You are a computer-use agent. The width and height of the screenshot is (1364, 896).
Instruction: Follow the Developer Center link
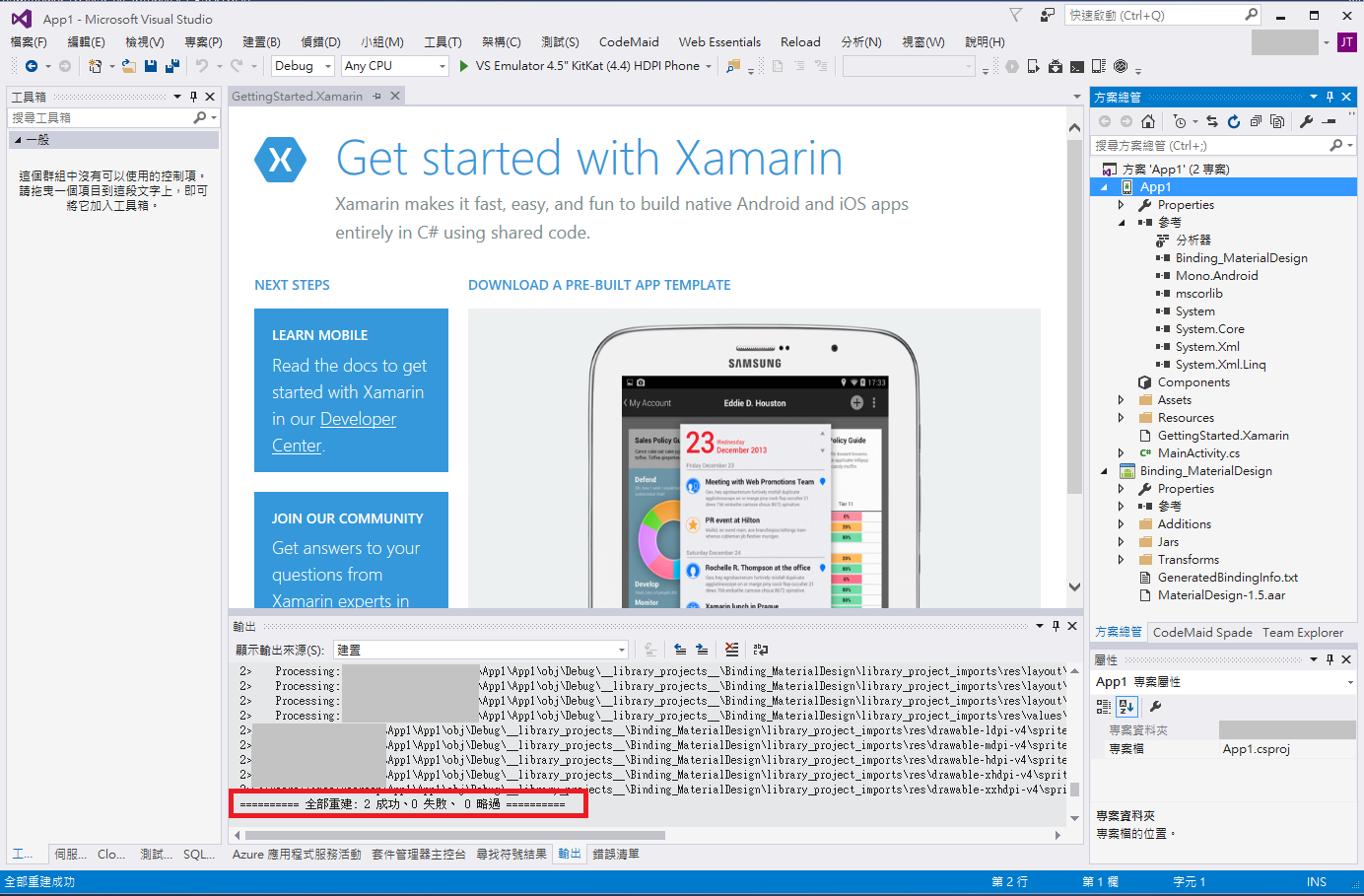pyautogui.click(x=334, y=432)
